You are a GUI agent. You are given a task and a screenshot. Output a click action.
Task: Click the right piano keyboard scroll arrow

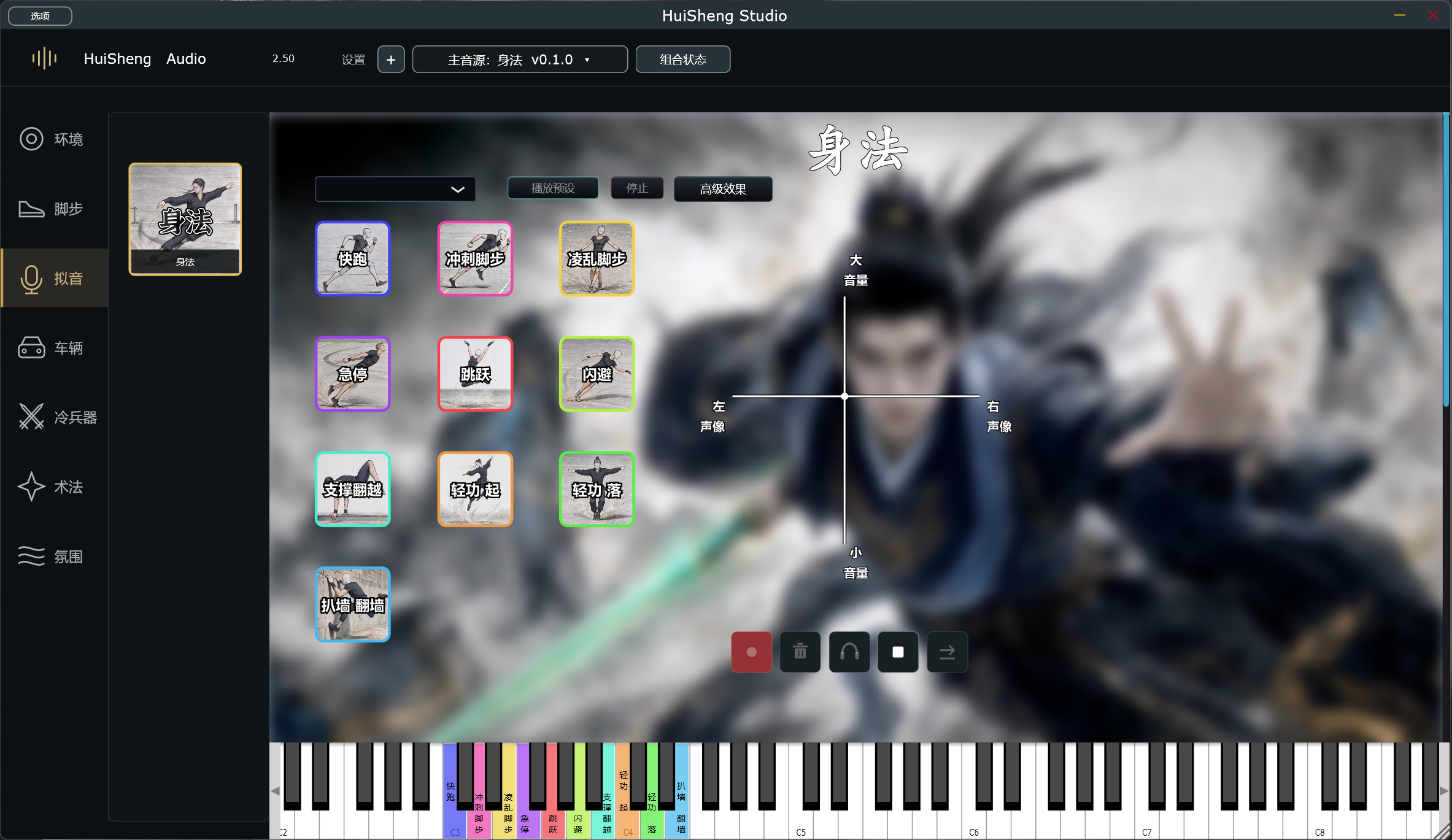pyautogui.click(x=1444, y=791)
